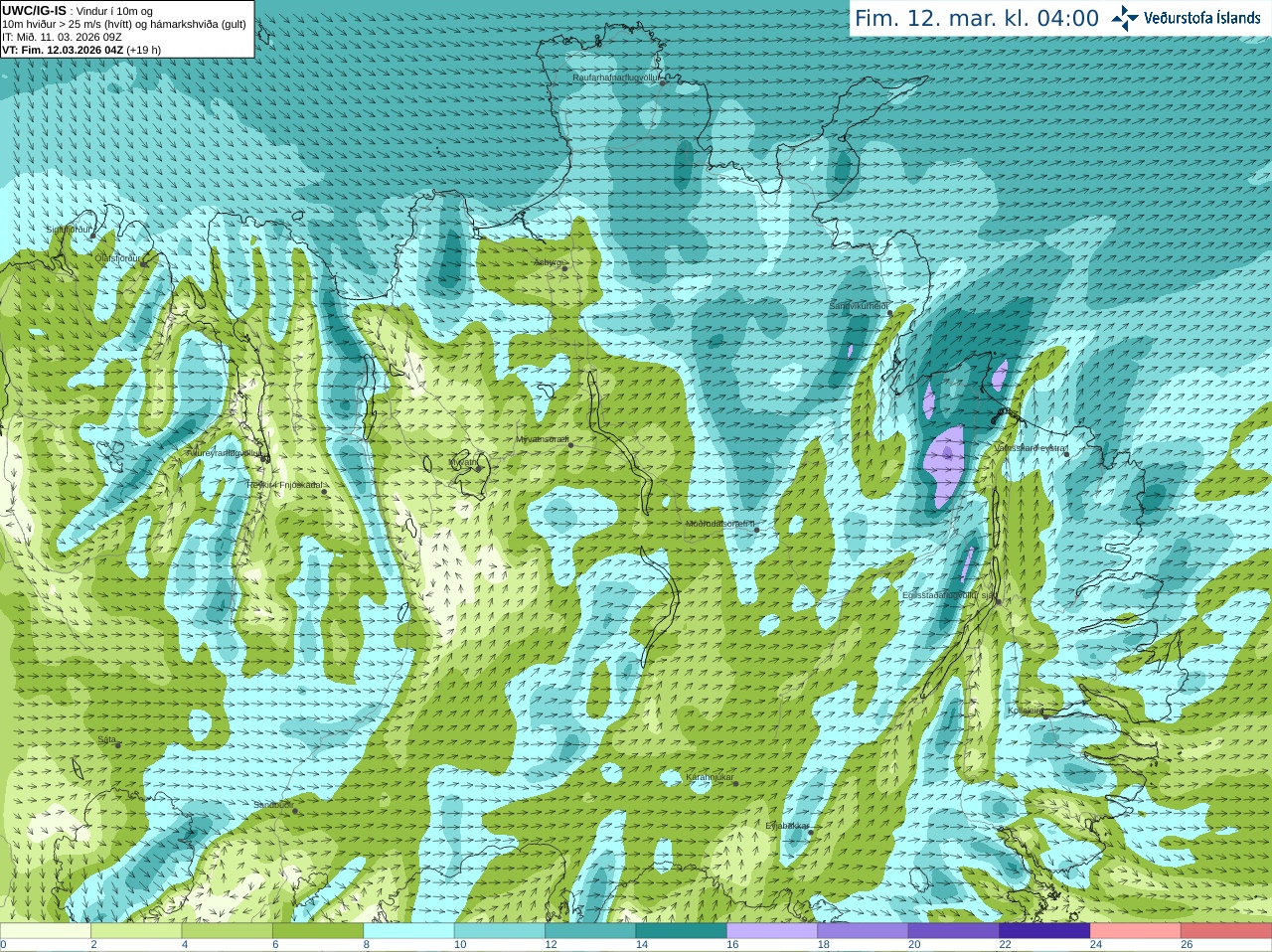This screenshot has width=1272, height=952.
Task: Click the Akureyrarflugvöllur station label
Action: 224,453
